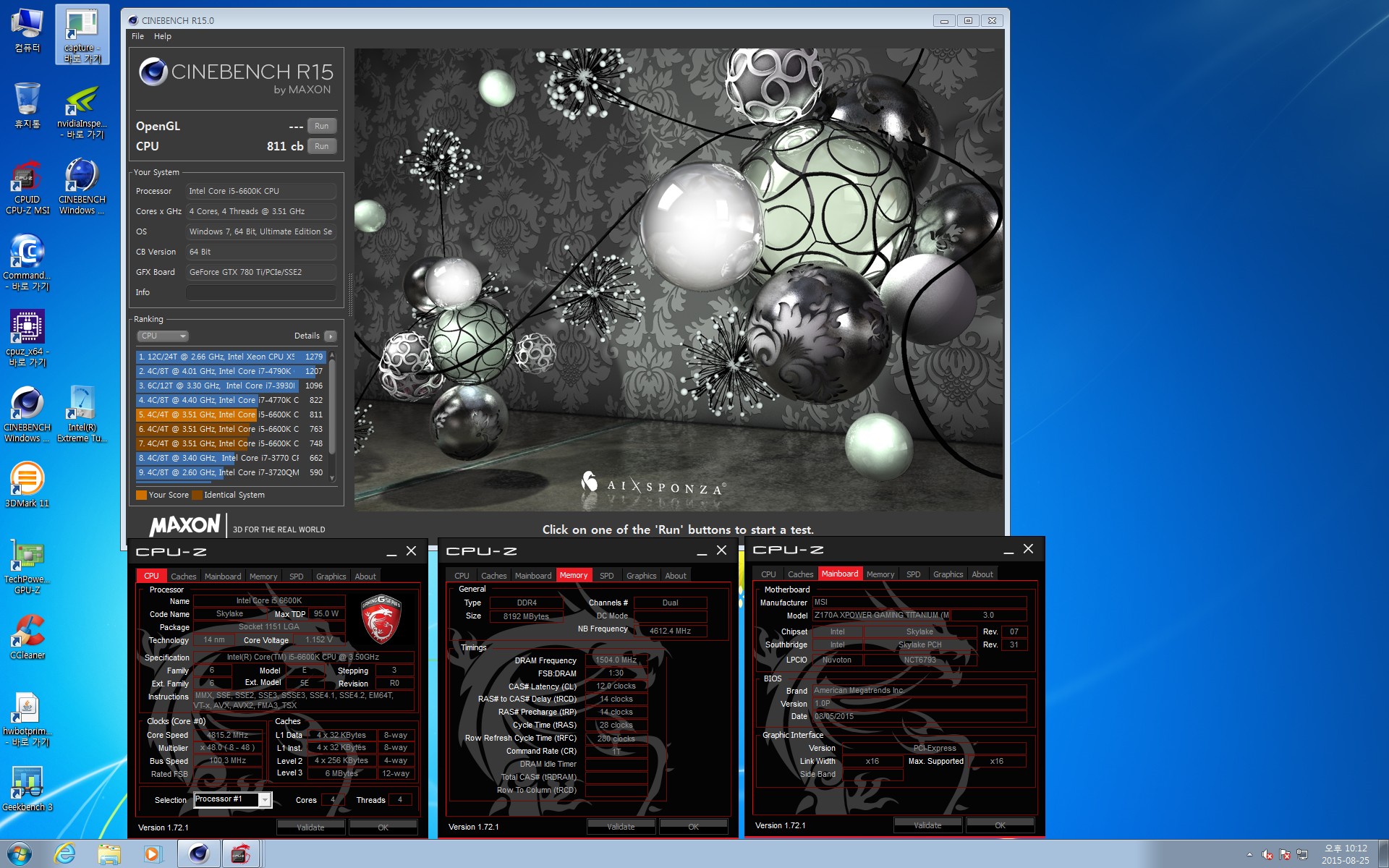Expand ranking Details arrow
This screenshot has width=1389, height=868.
pyautogui.click(x=331, y=336)
